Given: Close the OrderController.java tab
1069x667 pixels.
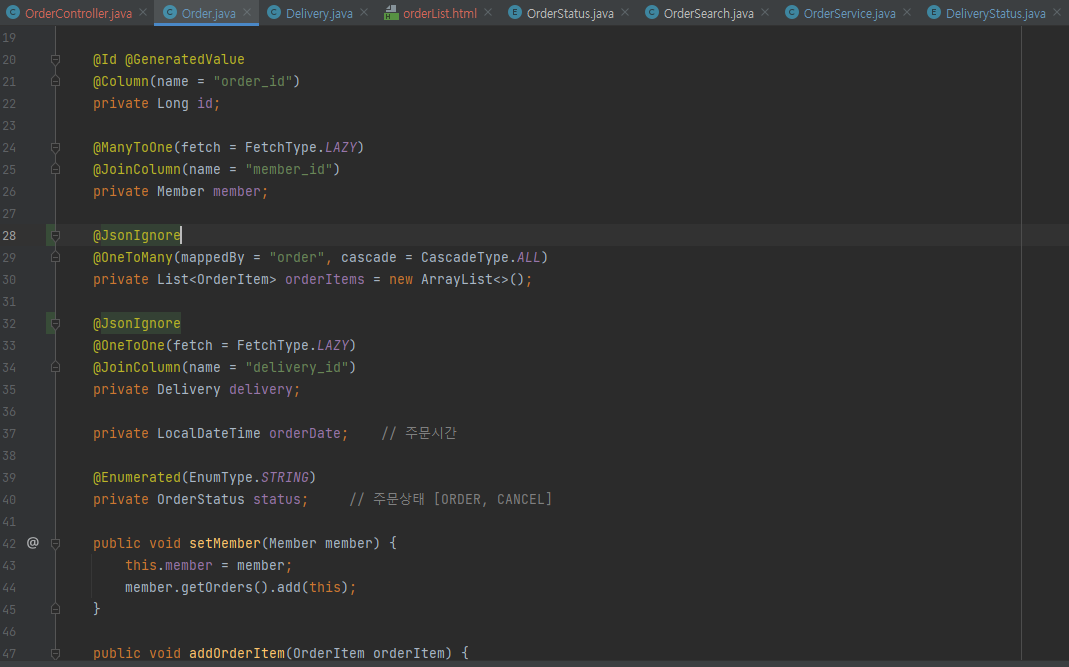Looking at the screenshot, I should pos(142,13).
